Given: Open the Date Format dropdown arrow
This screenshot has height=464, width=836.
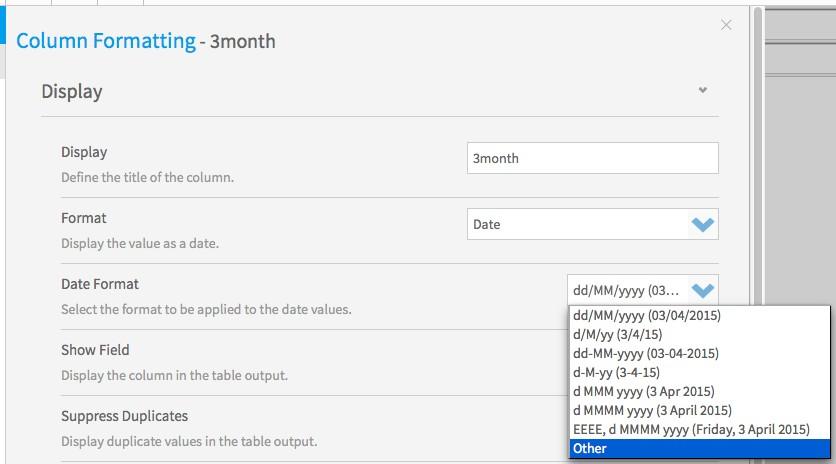Looking at the screenshot, I should tap(702, 291).
